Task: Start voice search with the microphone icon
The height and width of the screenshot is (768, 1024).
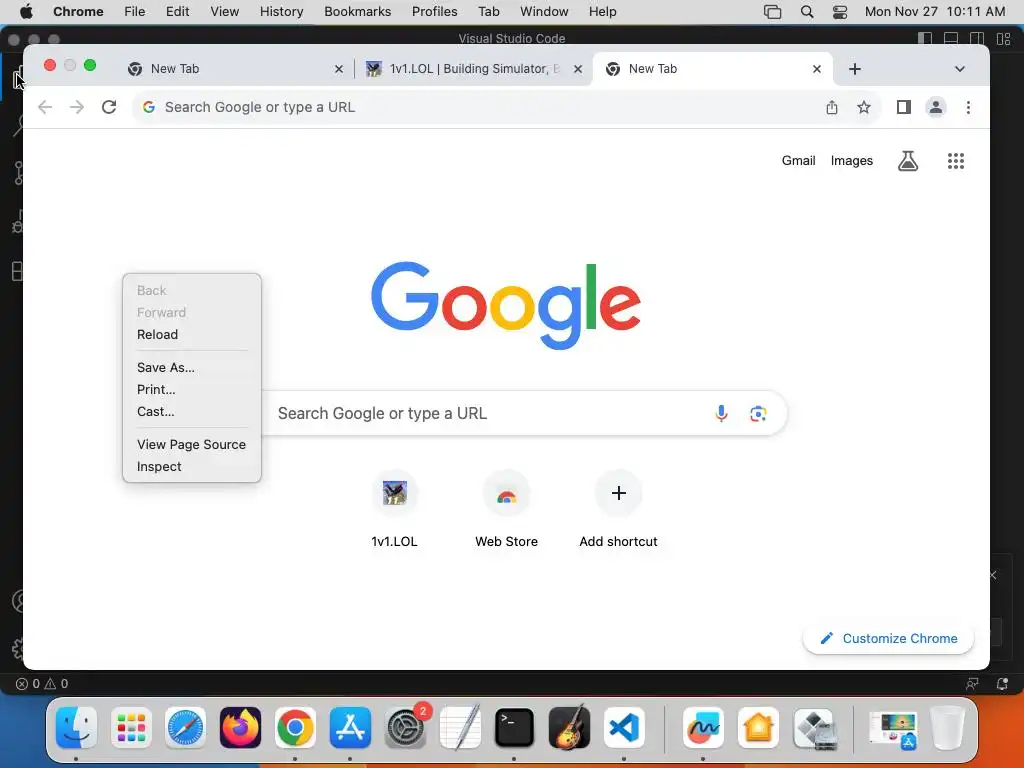Action: [721, 413]
